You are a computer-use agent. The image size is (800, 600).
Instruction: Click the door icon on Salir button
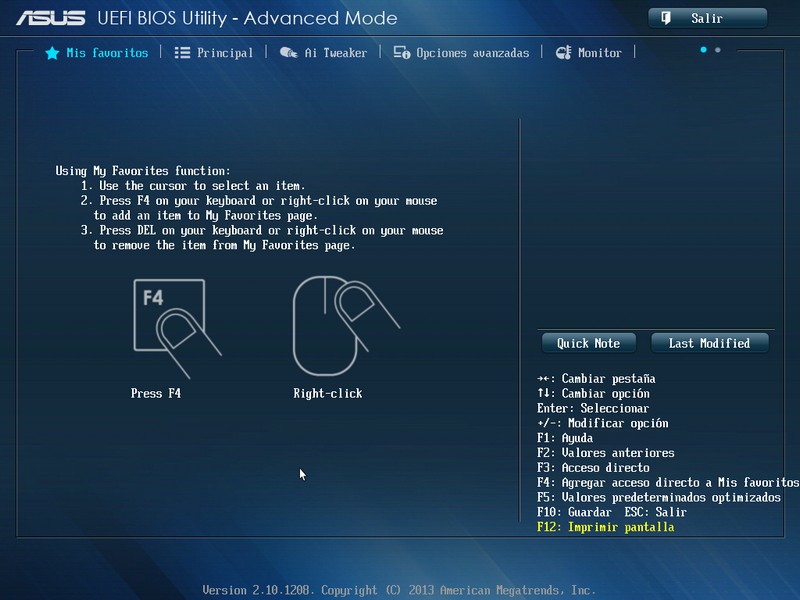665,18
